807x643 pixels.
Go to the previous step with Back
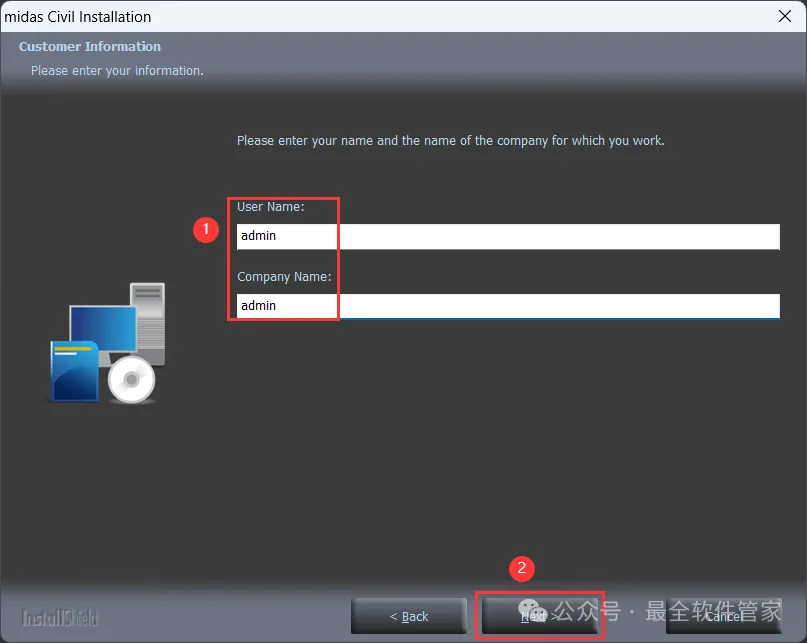tap(409, 616)
